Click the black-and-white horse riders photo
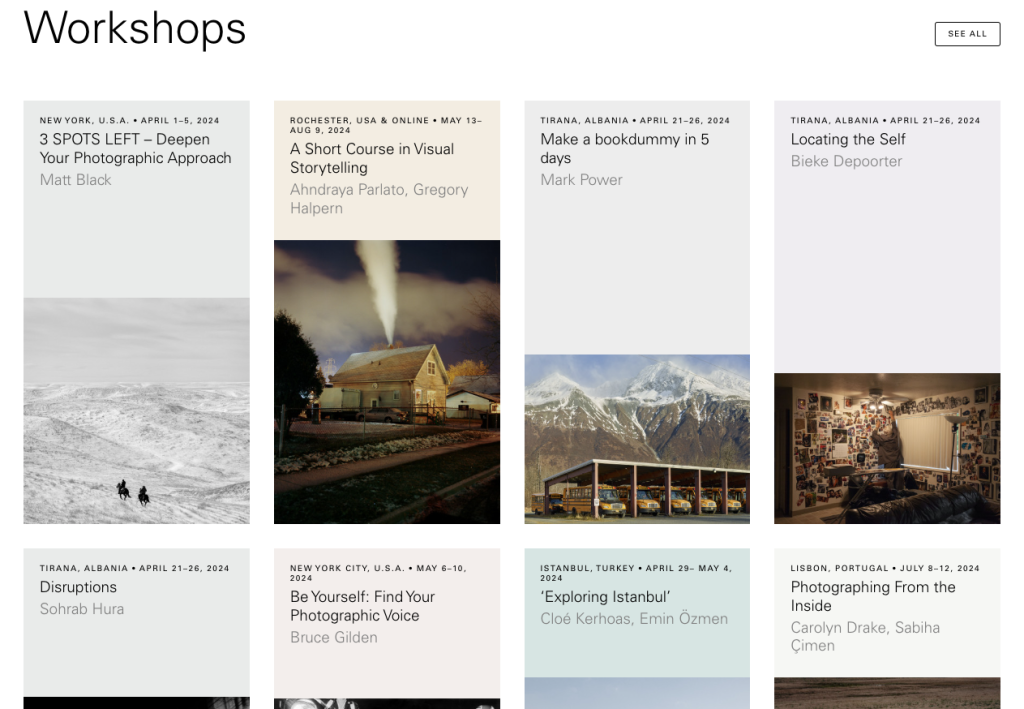Screen dimensions: 1024x709 pyautogui.click(x=136, y=410)
